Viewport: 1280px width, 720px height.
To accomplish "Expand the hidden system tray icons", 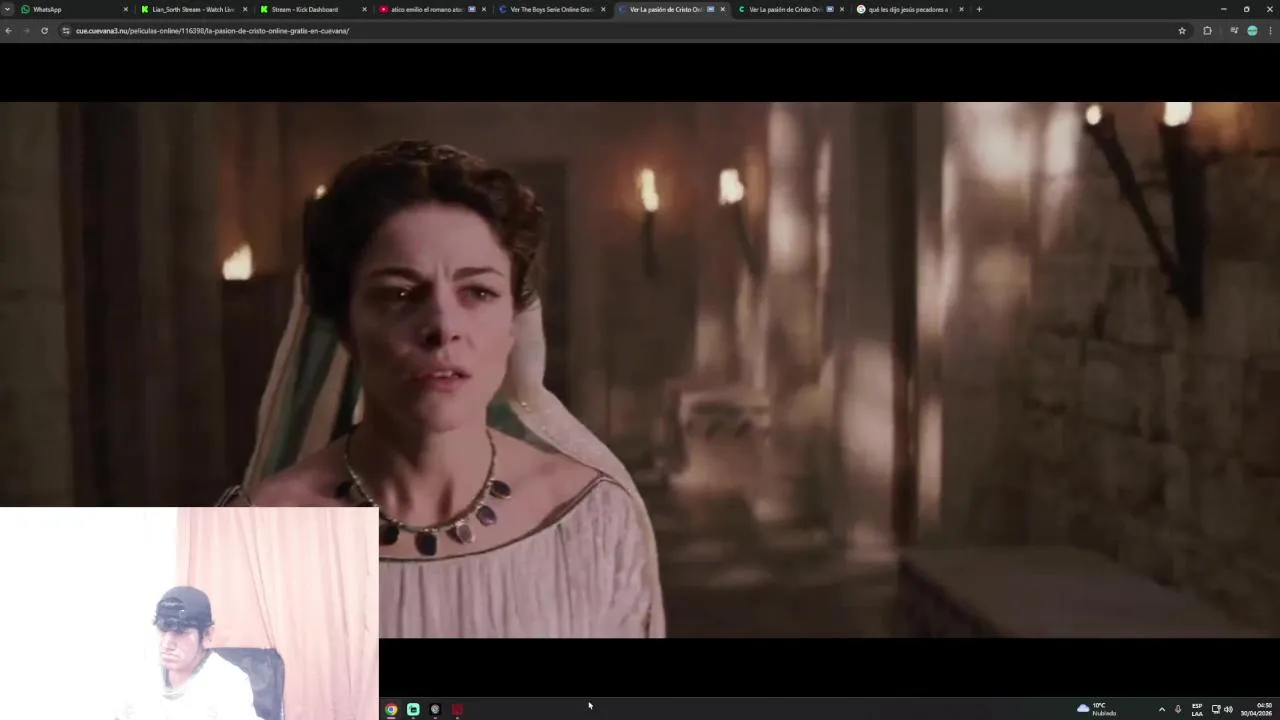I will click(1161, 709).
